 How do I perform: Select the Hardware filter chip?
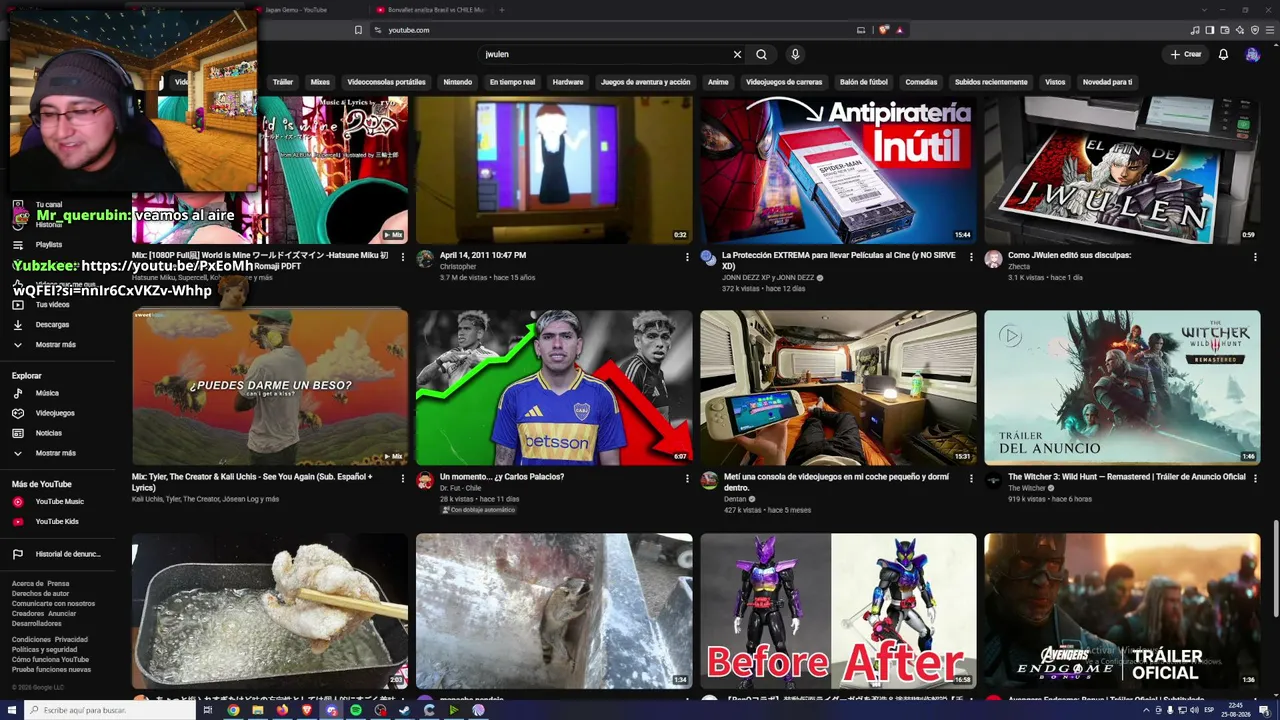(568, 82)
